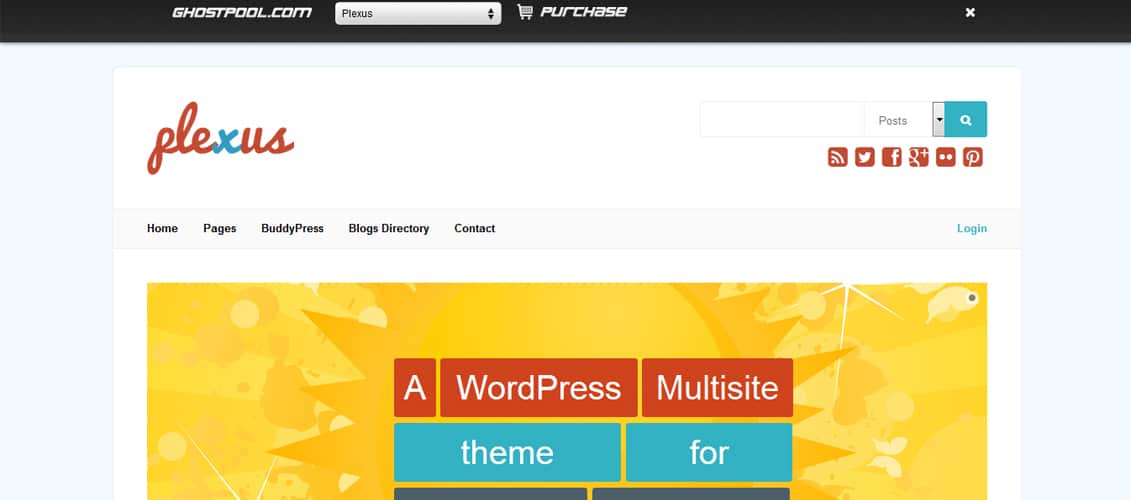Navigate to Blogs Directory
Screen dimensions: 1131x500
pyautogui.click(x=389, y=228)
